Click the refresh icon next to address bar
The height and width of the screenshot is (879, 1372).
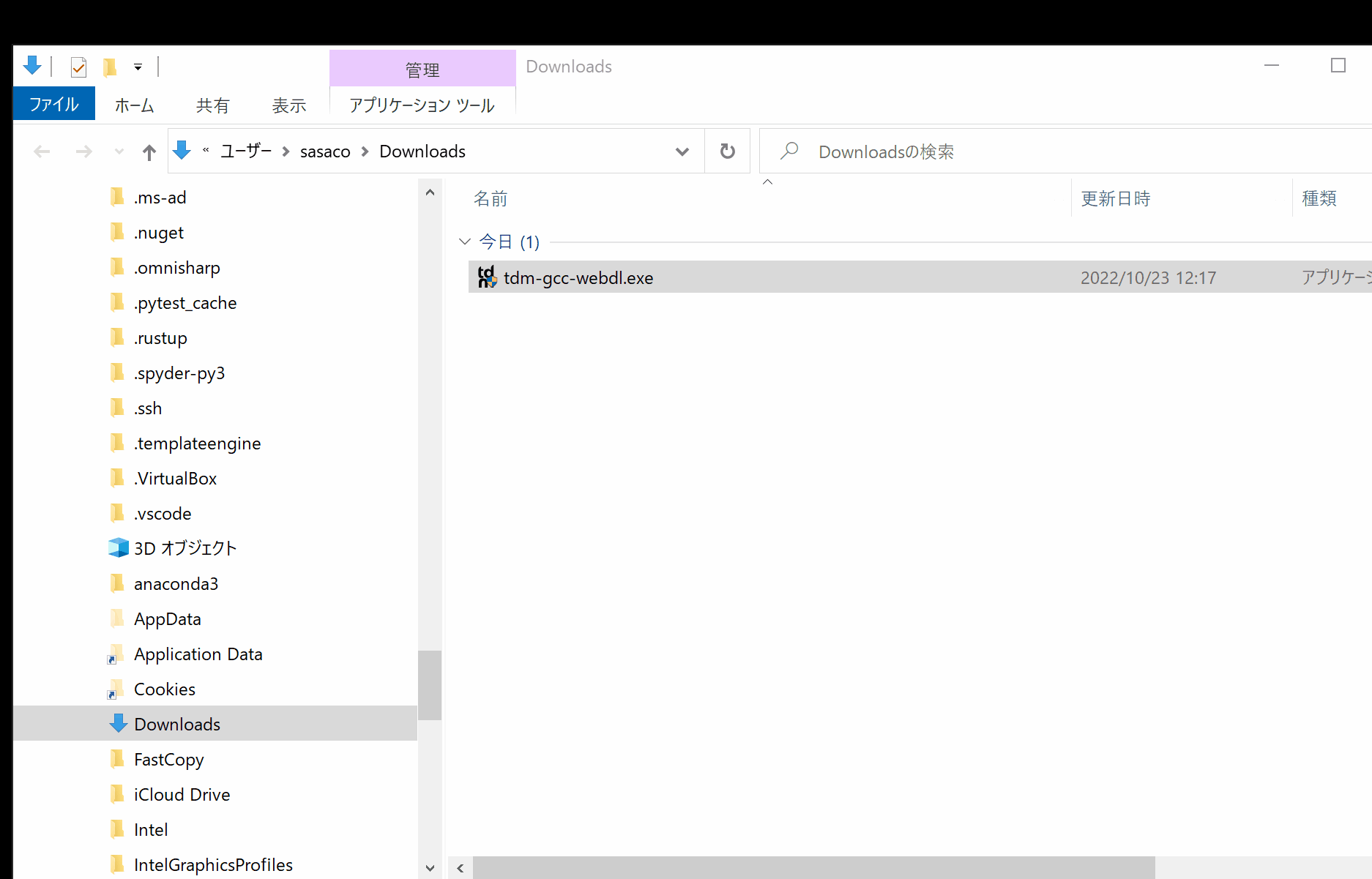coord(727,151)
